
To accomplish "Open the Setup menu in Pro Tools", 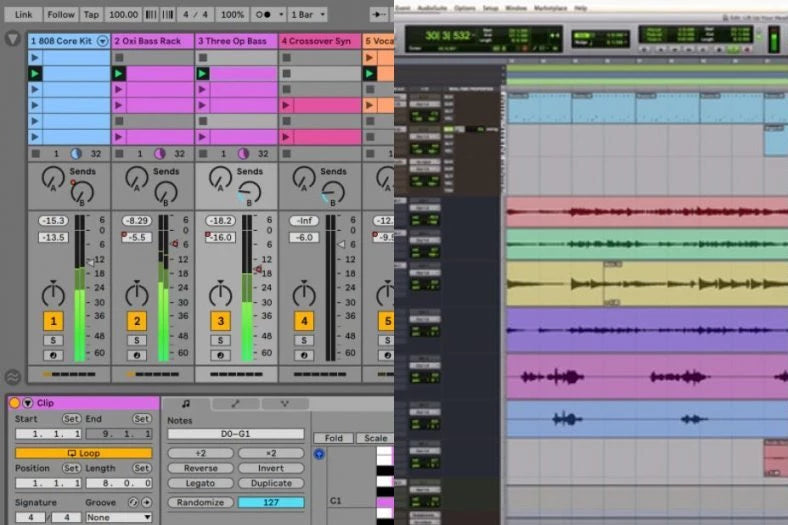I will [491, 7].
